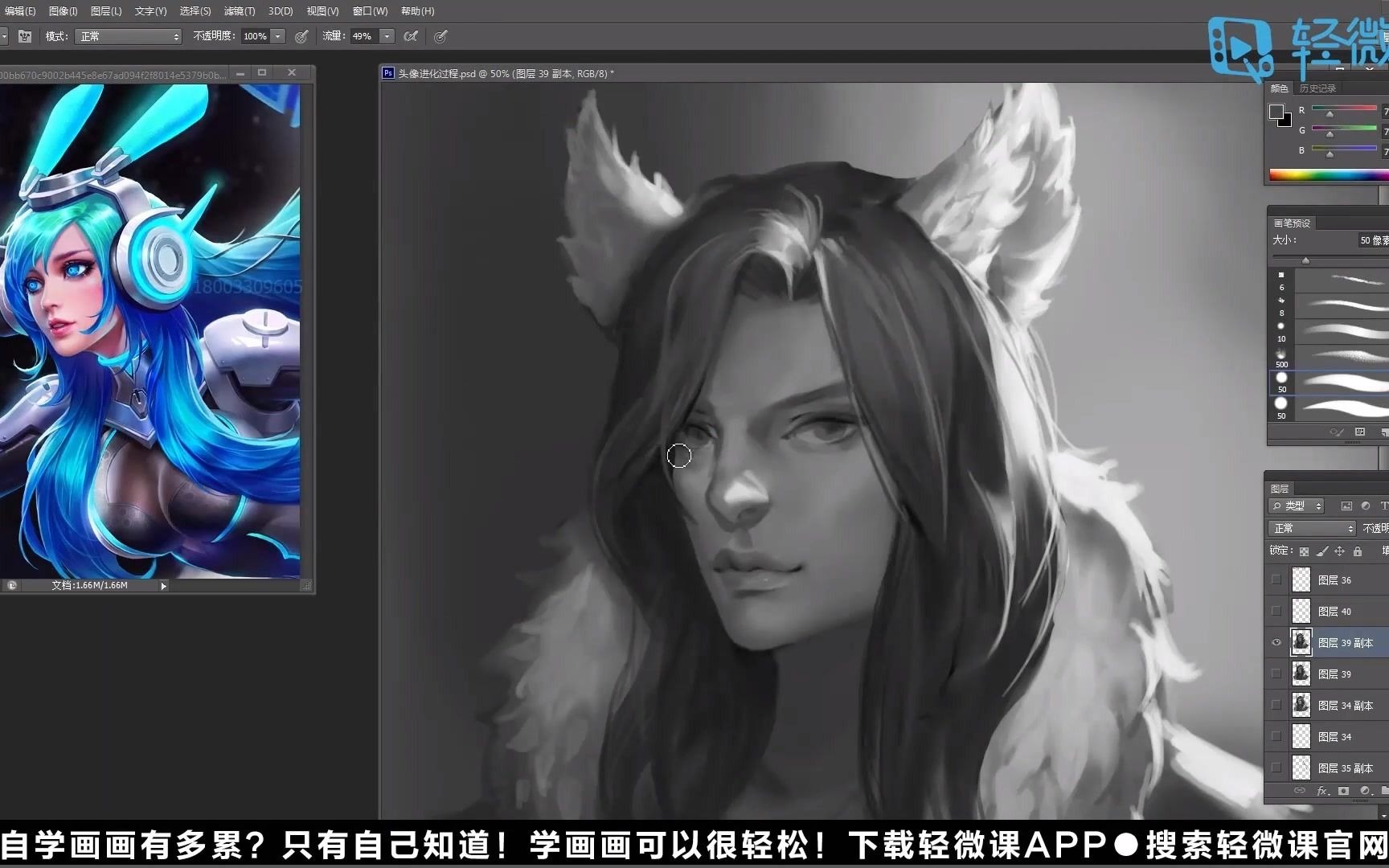Screen dimensions: 1389x868
Task: Open opacity 100% dropdown arrow
Action: click(278, 36)
